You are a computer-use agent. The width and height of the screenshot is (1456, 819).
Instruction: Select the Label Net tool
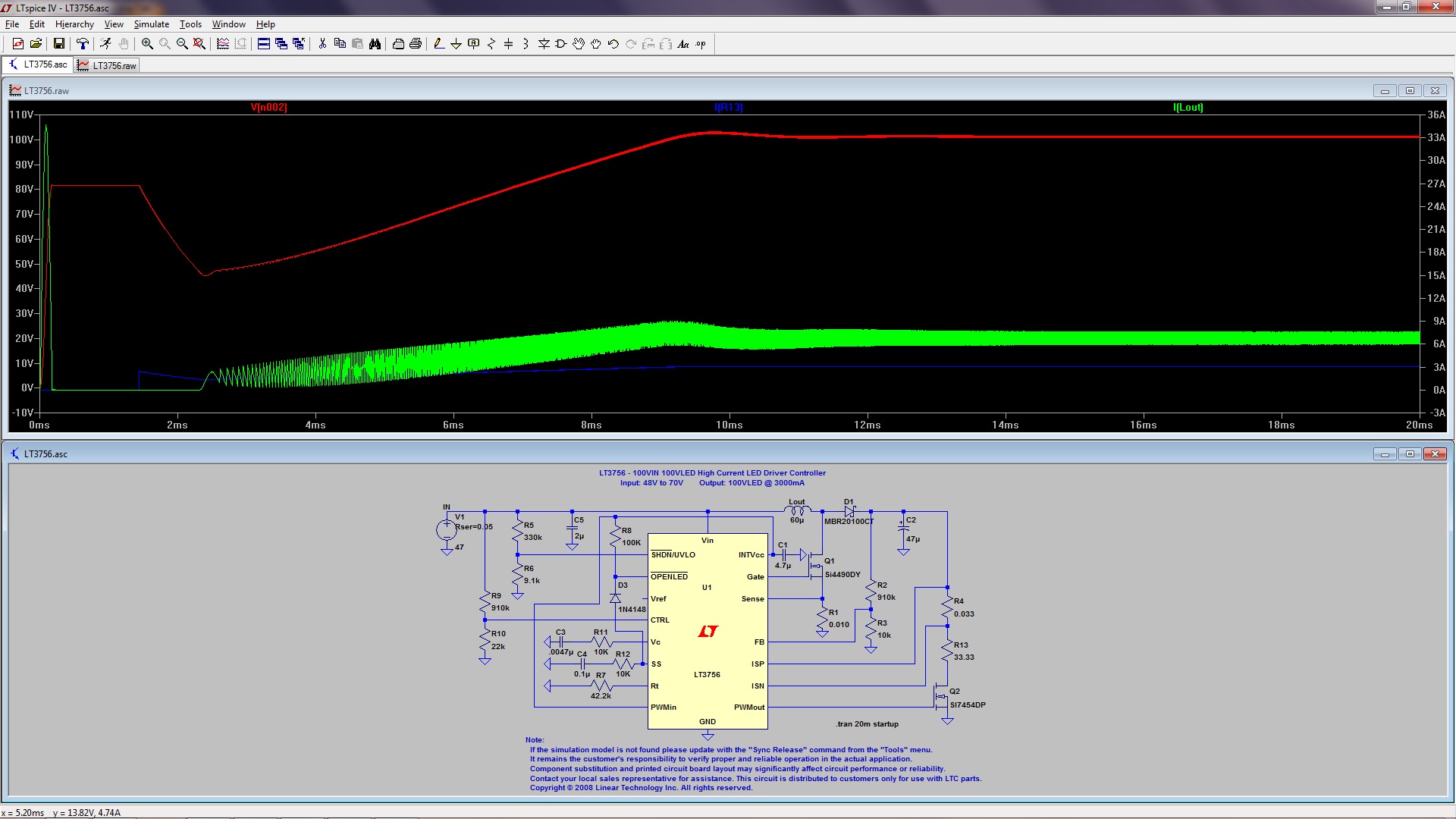click(474, 44)
